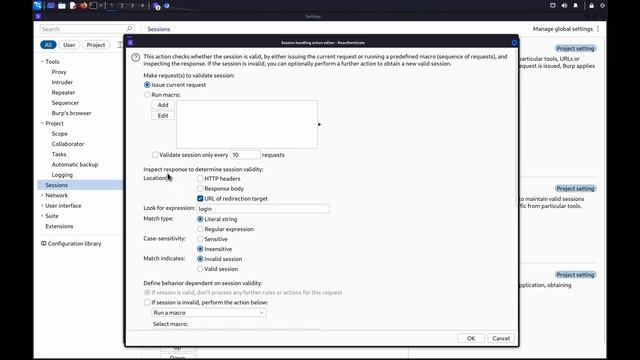Open the file manager taskbar icon

(x=62, y=6)
